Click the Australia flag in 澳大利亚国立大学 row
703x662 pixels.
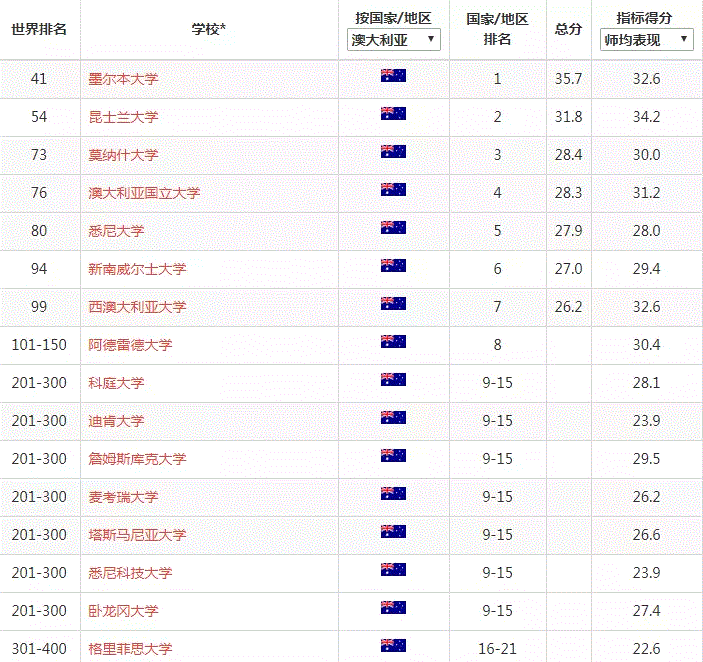tap(393, 190)
